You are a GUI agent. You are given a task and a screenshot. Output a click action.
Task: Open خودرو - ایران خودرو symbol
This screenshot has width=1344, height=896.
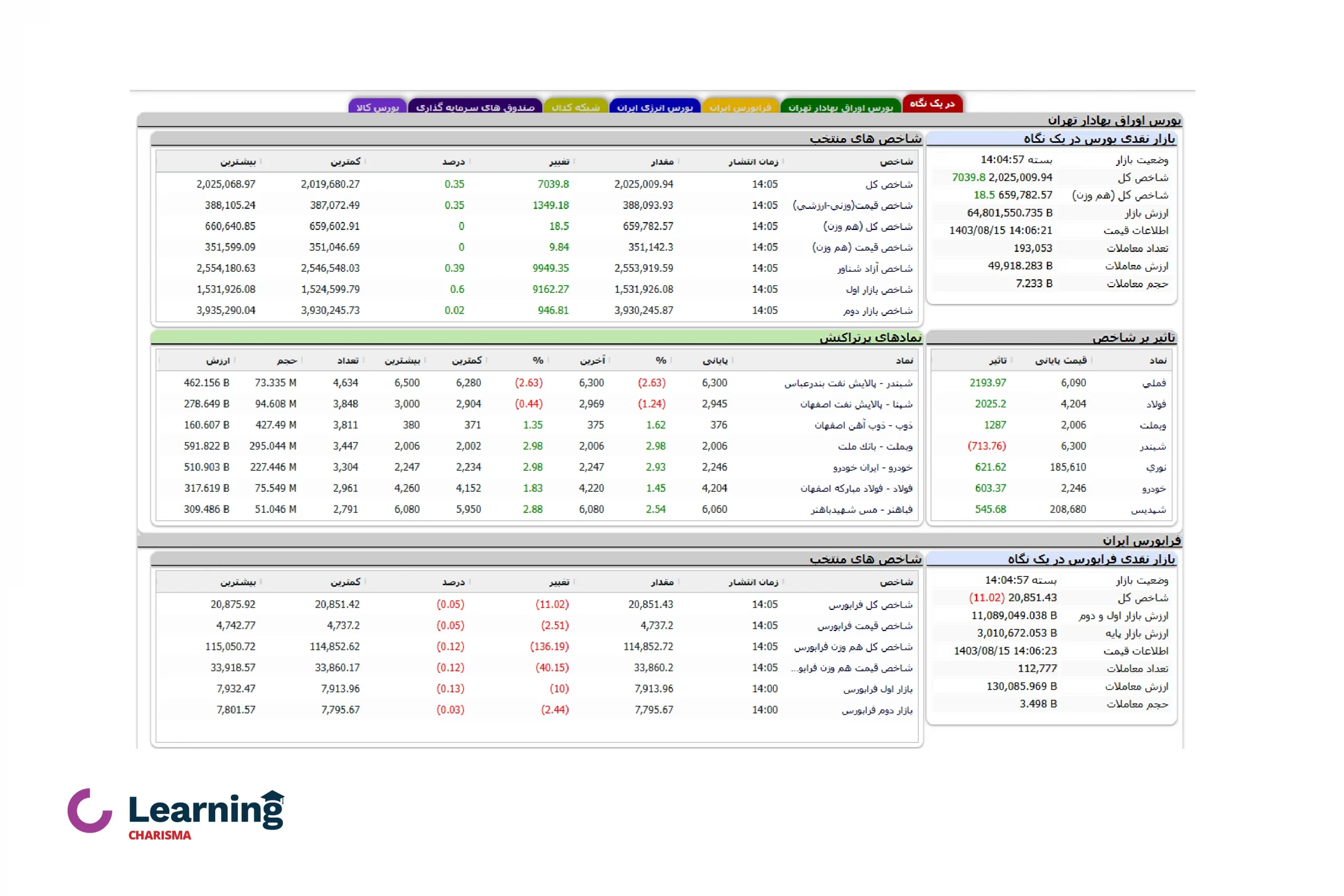(873, 468)
